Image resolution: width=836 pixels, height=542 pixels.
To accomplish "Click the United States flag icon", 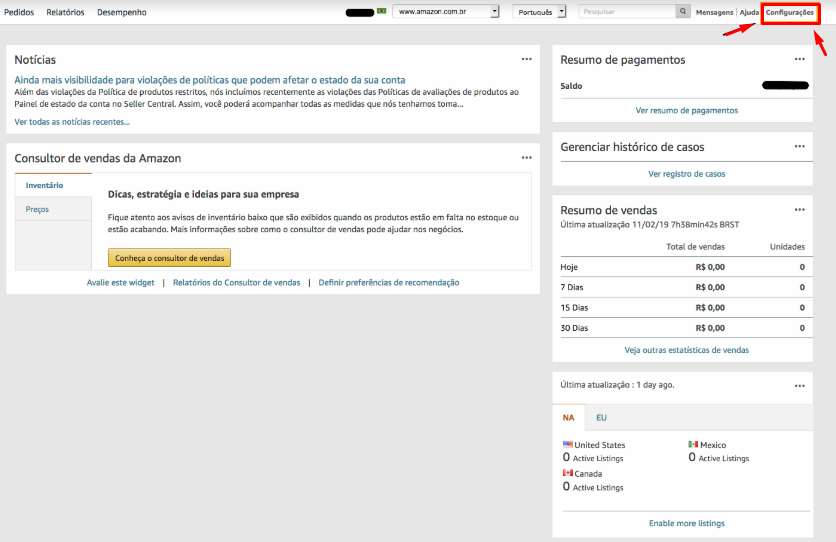I will click(568, 444).
